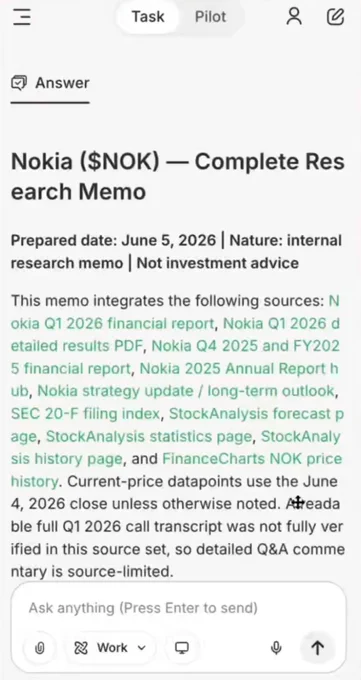The width and height of the screenshot is (361, 680).
Task: Select the Answer tab
Action: pyautogui.click(x=50, y=83)
